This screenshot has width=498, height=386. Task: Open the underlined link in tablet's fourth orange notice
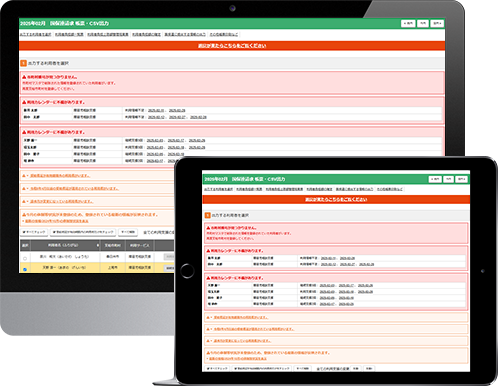point(238,359)
